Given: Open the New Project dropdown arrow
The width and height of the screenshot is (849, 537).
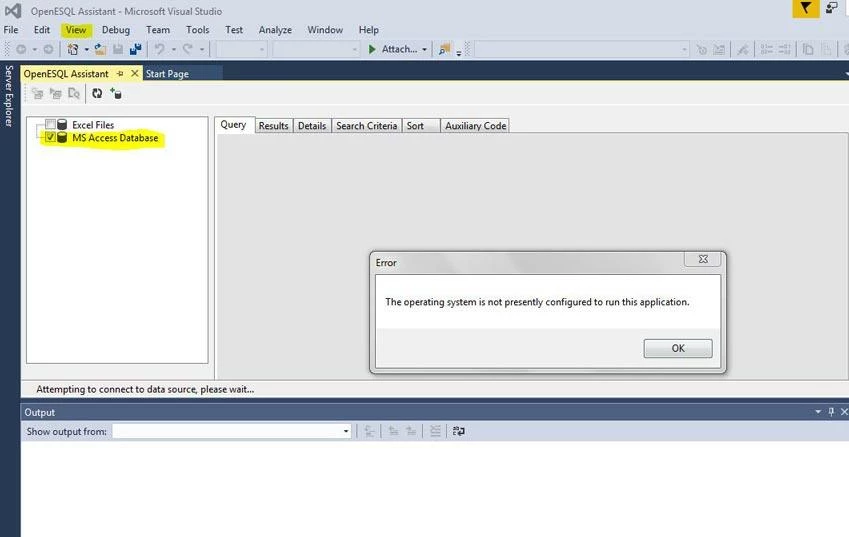Looking at the screenshot, I should (86, 49).
